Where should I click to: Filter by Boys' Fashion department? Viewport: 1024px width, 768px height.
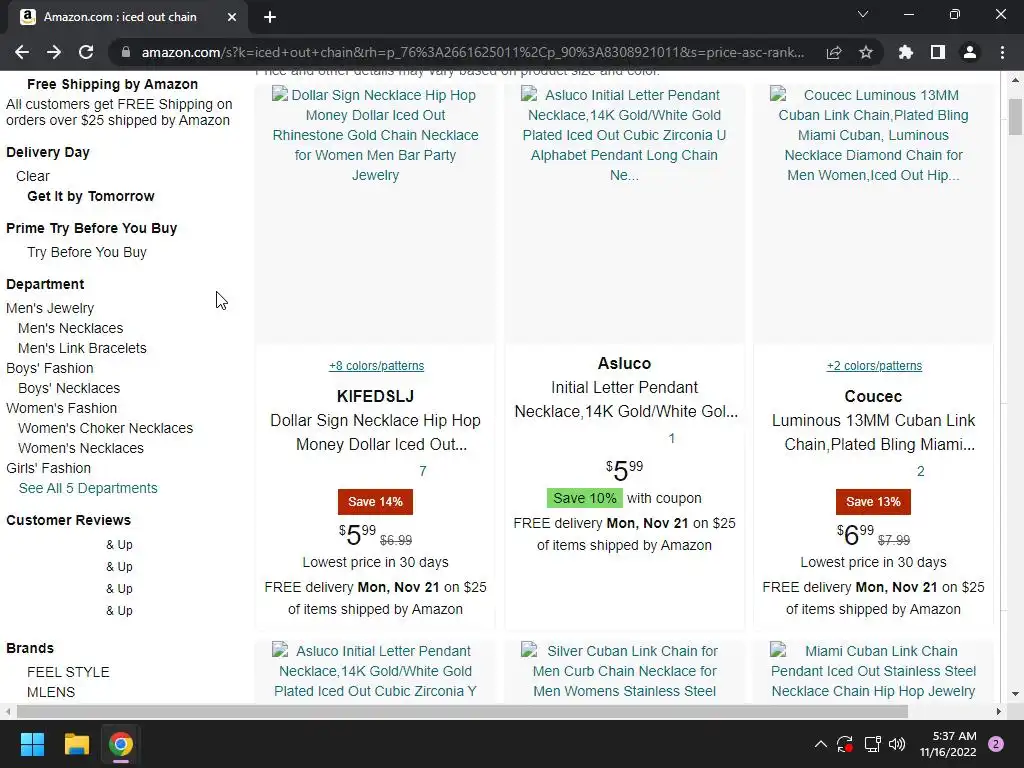click(x=50, y=368)
